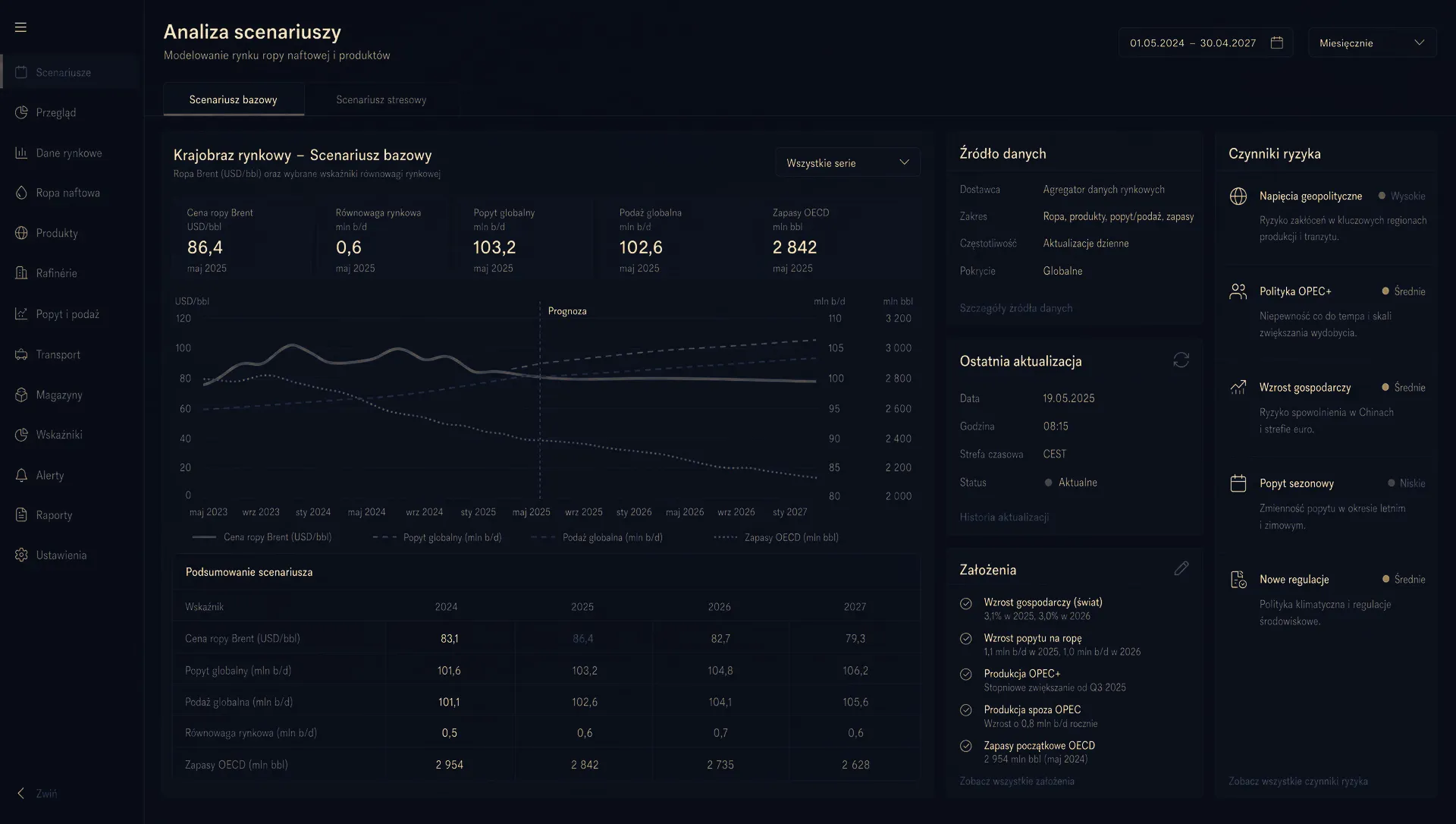The image size is (1456, 824).
Task: Open the Miesięcznie frequency dropdown
Action: point(1372,42)
